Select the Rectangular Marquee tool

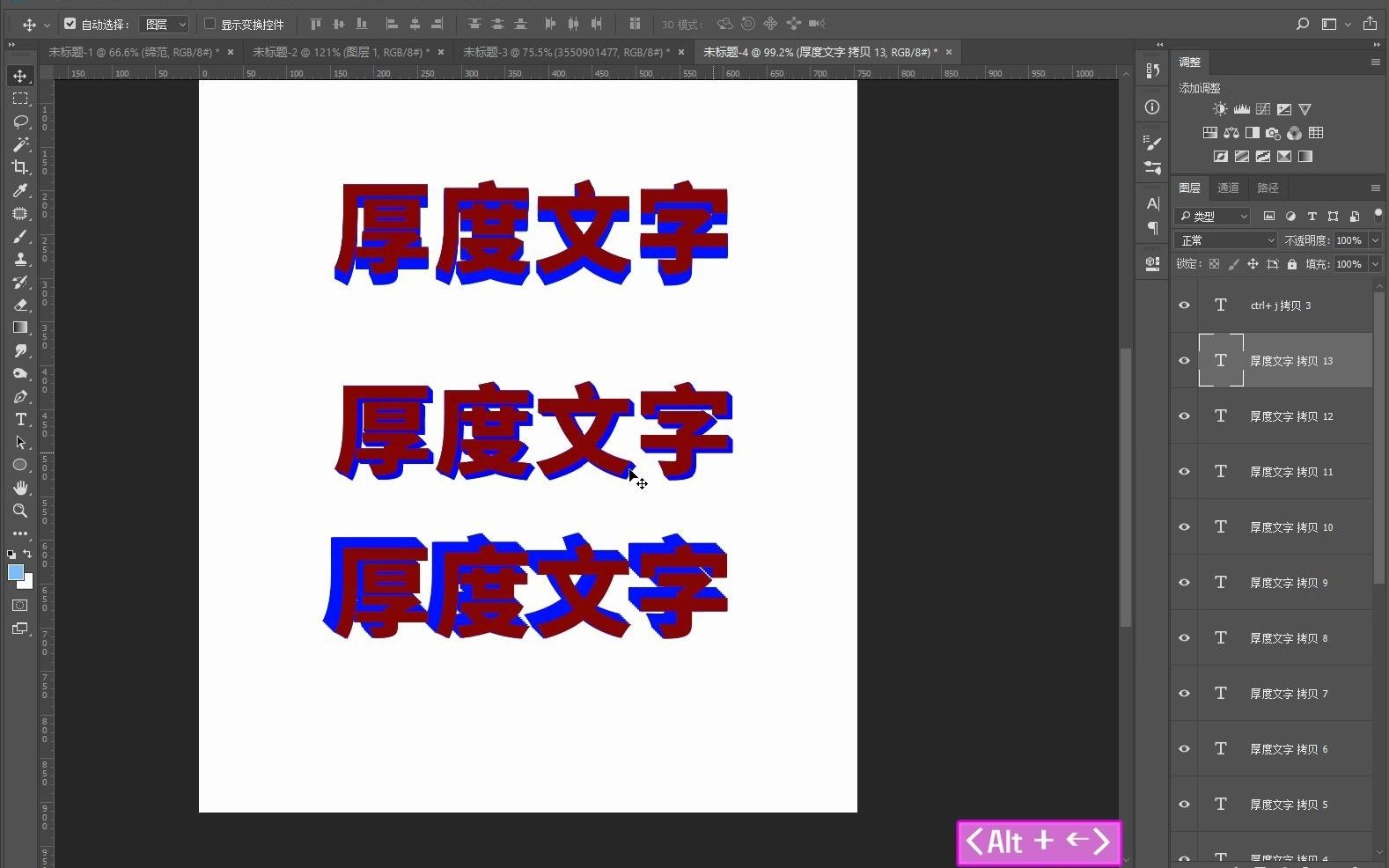tap(20, 99)
